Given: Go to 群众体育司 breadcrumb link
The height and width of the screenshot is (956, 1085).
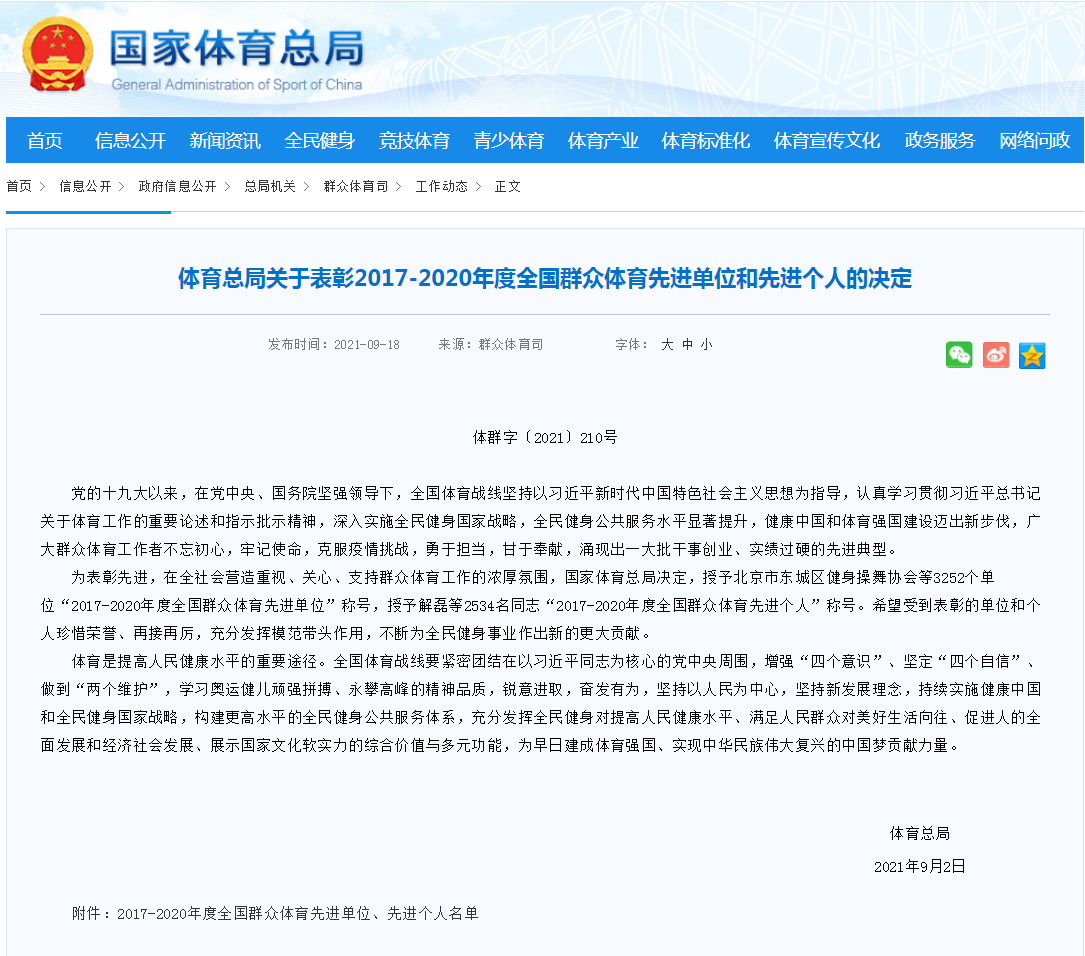Looking at the screenshot, I should tap(356, 187).
